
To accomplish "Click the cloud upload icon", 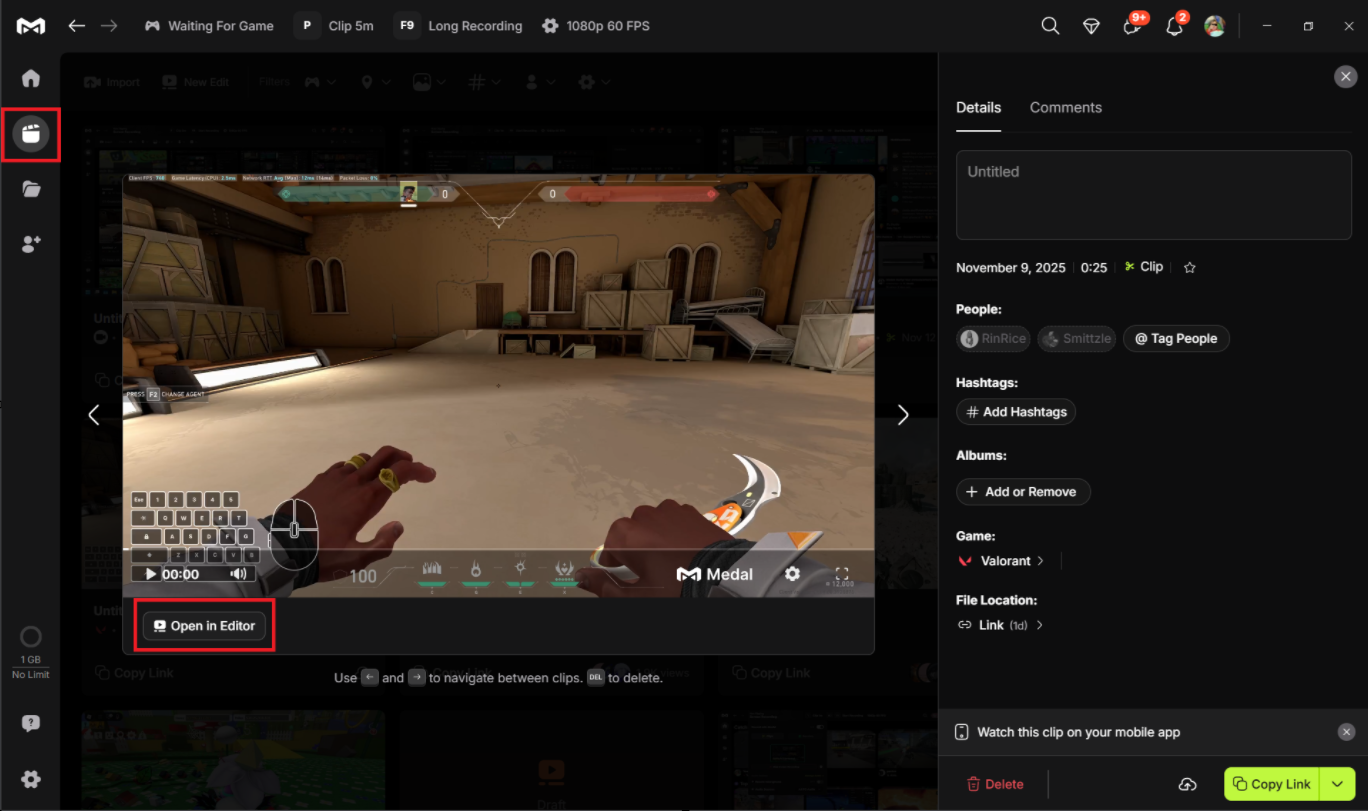I will [x=1187, y=784].
